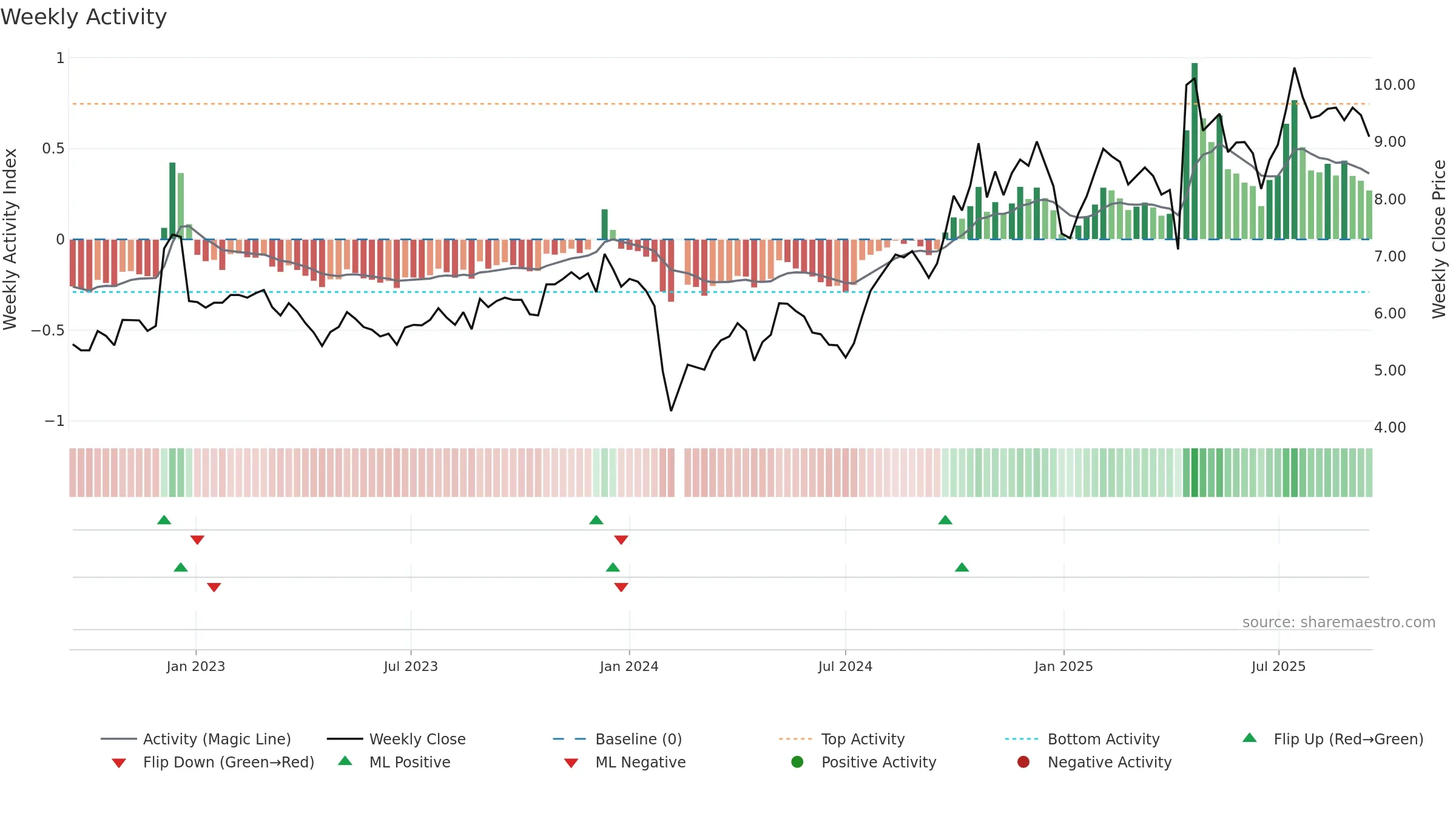
Task: Click the 7.00 price axis tick
Action: pos(1390,257)
